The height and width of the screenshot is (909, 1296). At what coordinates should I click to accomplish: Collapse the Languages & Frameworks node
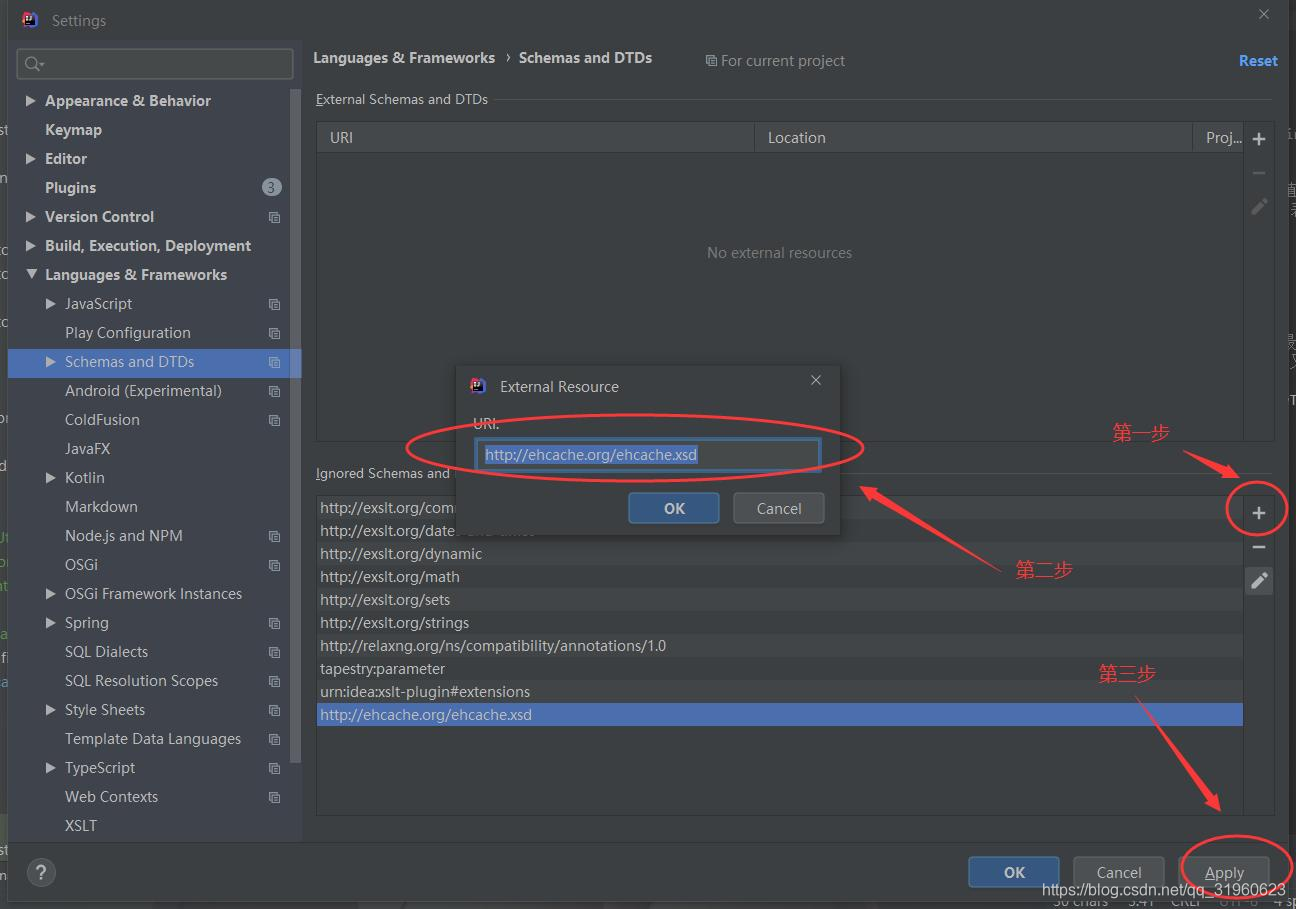click(x=31, y=275)
